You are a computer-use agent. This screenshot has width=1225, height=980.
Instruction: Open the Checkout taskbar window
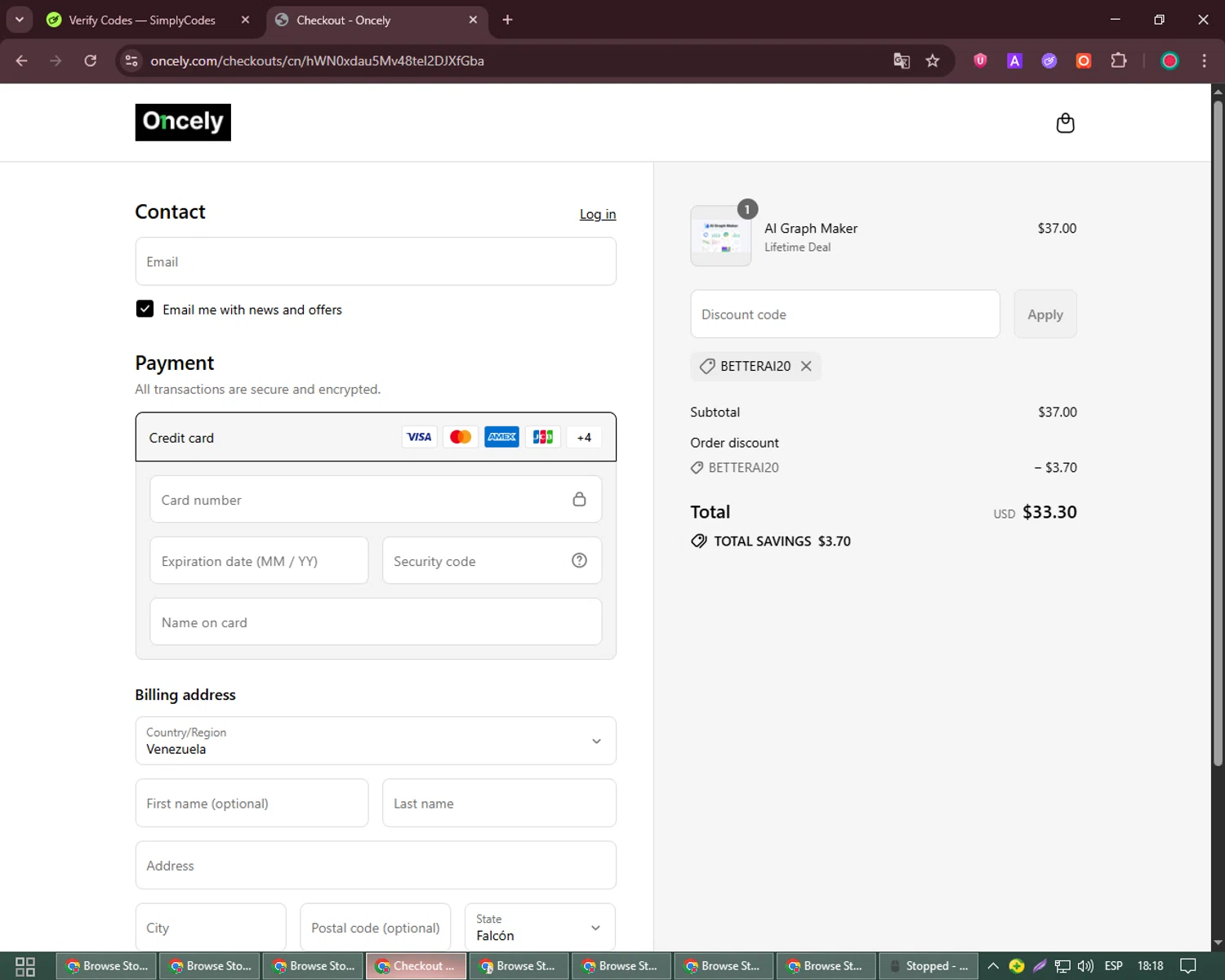click(x=416, y=966)
